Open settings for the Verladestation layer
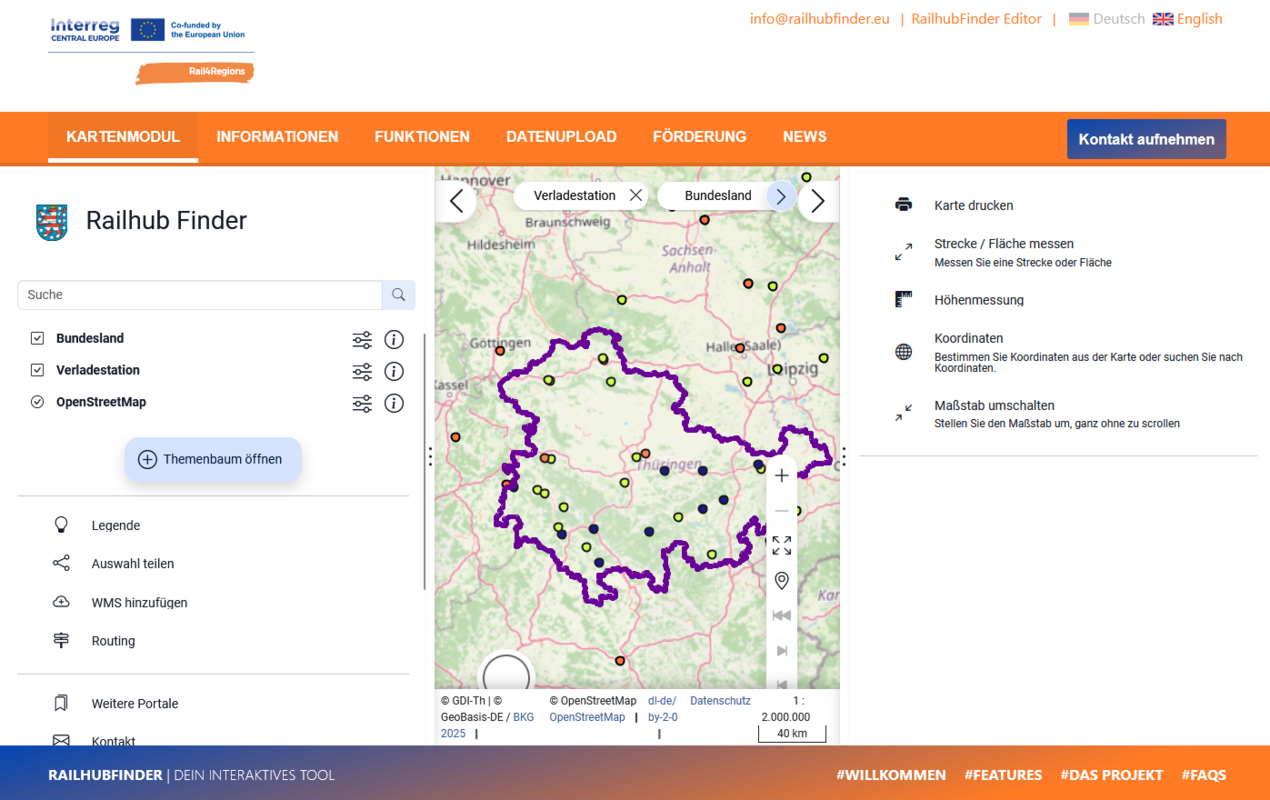Viewport: 1270px width, 800px height. pyautogui.click(x=362, y=371)
